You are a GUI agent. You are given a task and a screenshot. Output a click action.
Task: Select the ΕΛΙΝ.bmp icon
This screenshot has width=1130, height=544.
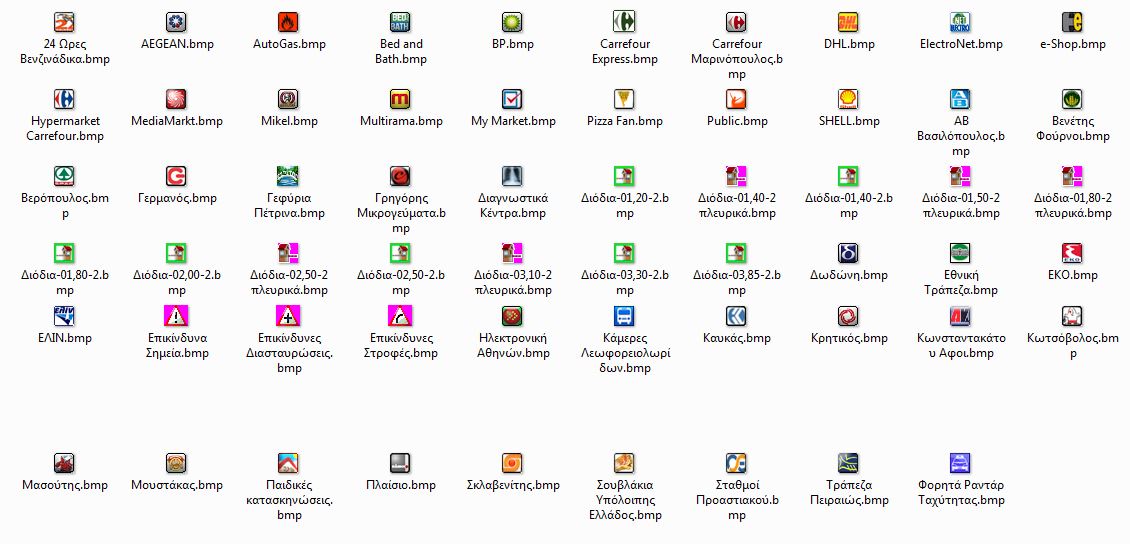[x=65, y=316]
